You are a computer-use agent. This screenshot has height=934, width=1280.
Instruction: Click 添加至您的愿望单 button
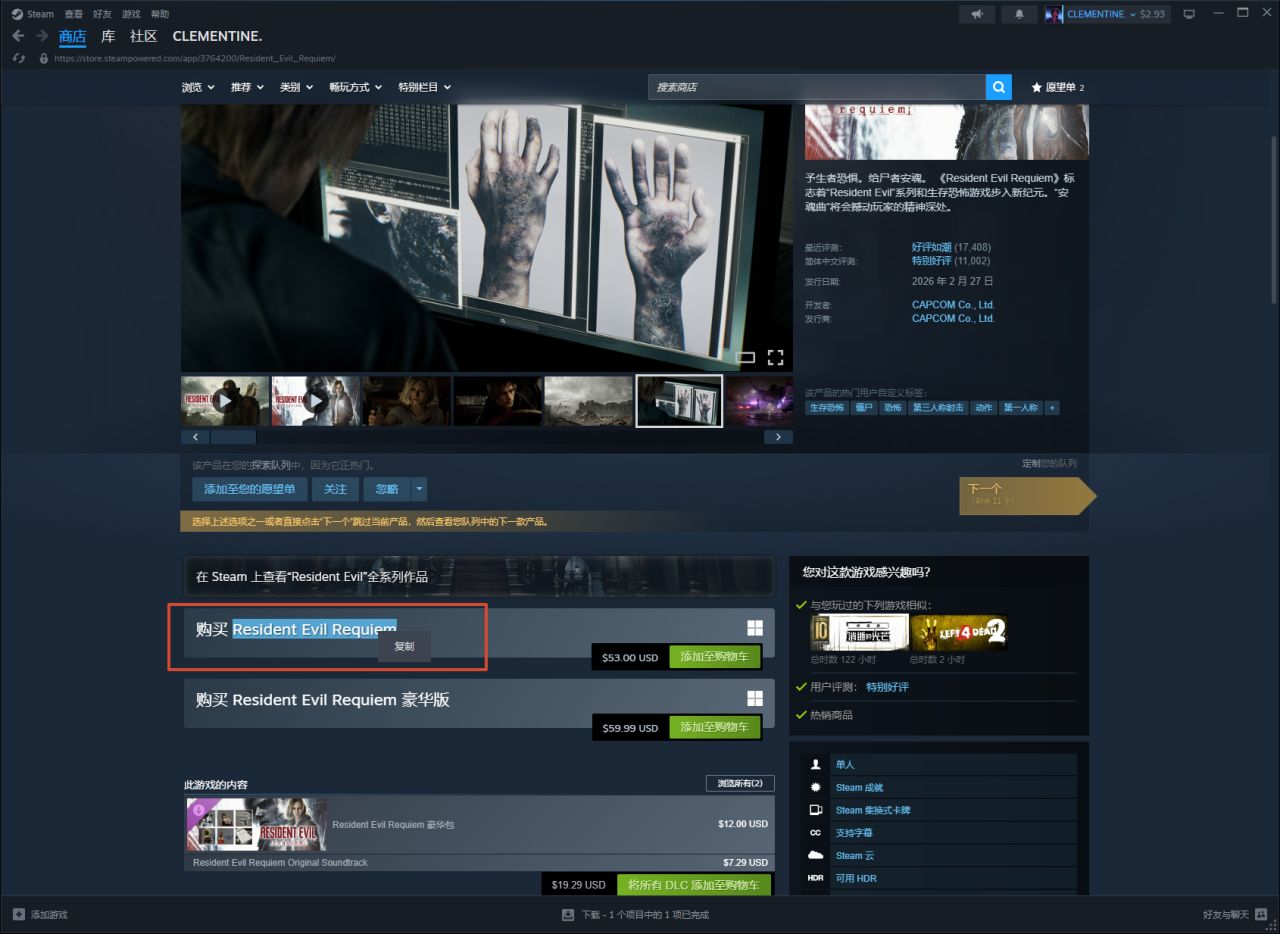click(250, 489)
